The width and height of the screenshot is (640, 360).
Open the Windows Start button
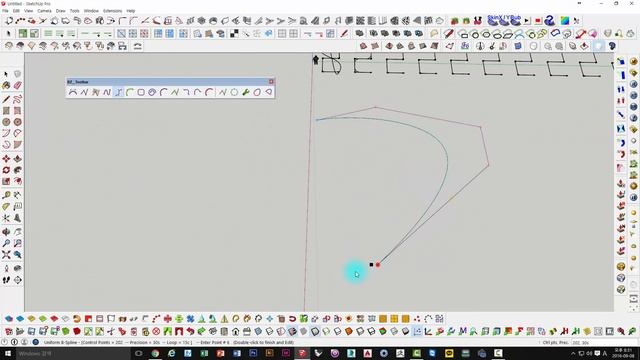click(x=7, y=353)
